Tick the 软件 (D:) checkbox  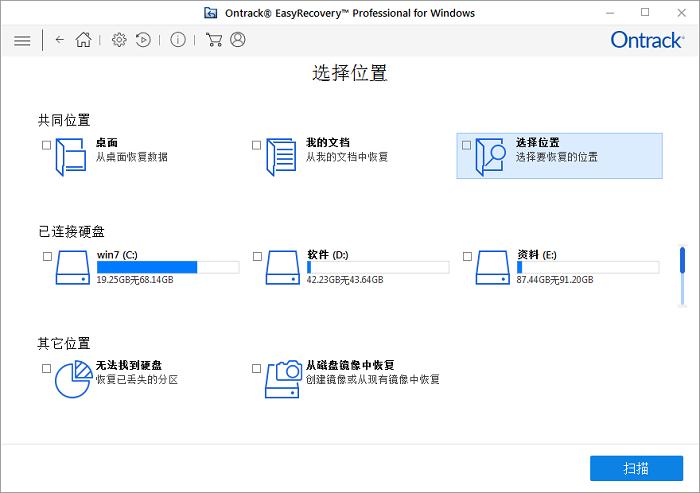point(257,256)
